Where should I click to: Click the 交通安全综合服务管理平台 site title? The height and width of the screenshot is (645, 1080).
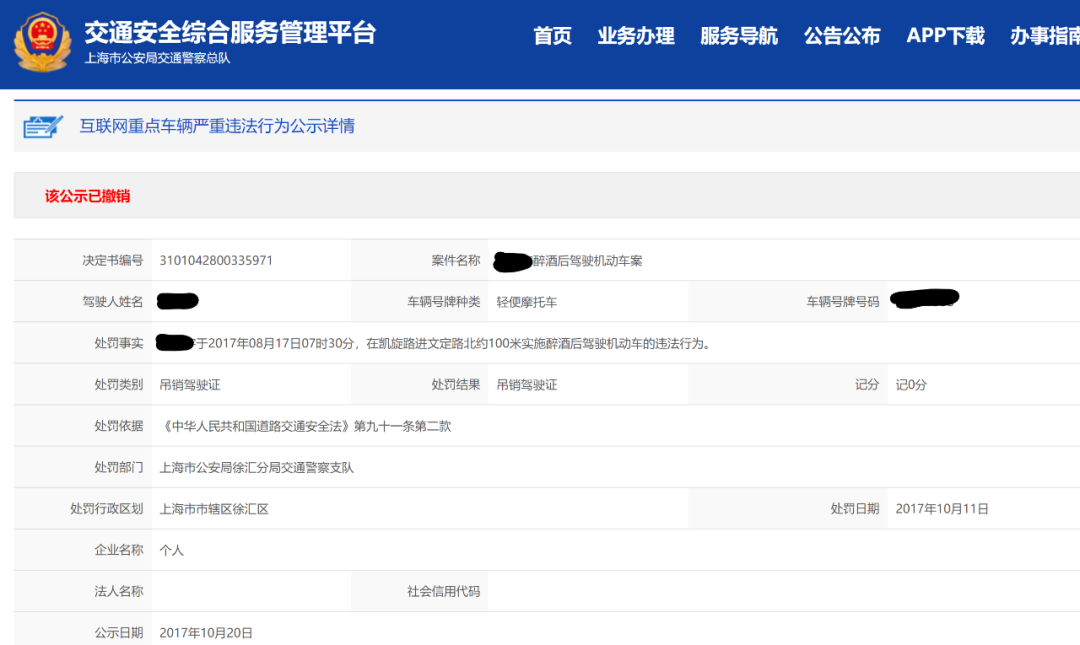pyautogui.click(x=230, y=32)
